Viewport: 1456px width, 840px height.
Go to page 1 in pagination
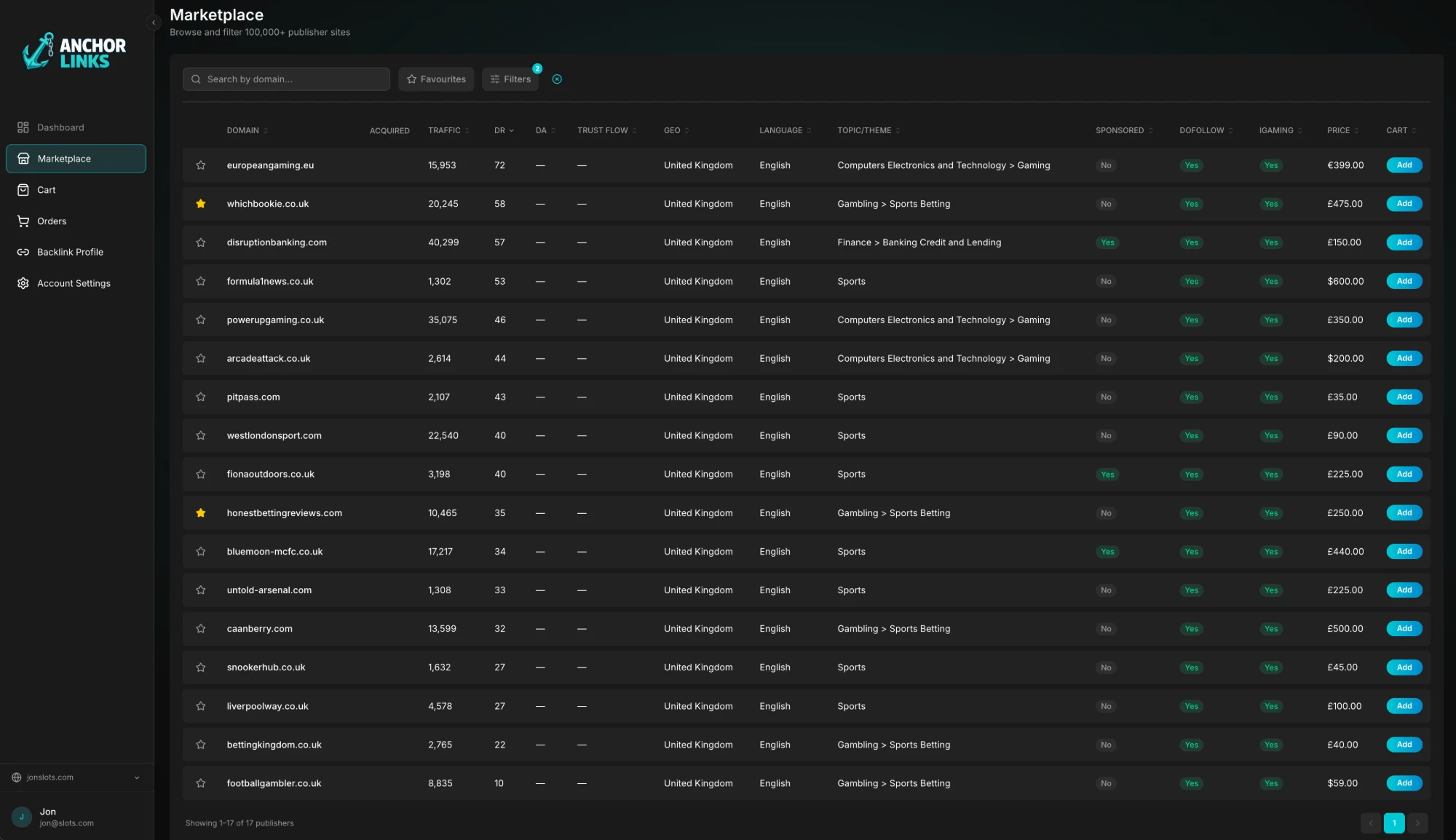pos(1393,823)
